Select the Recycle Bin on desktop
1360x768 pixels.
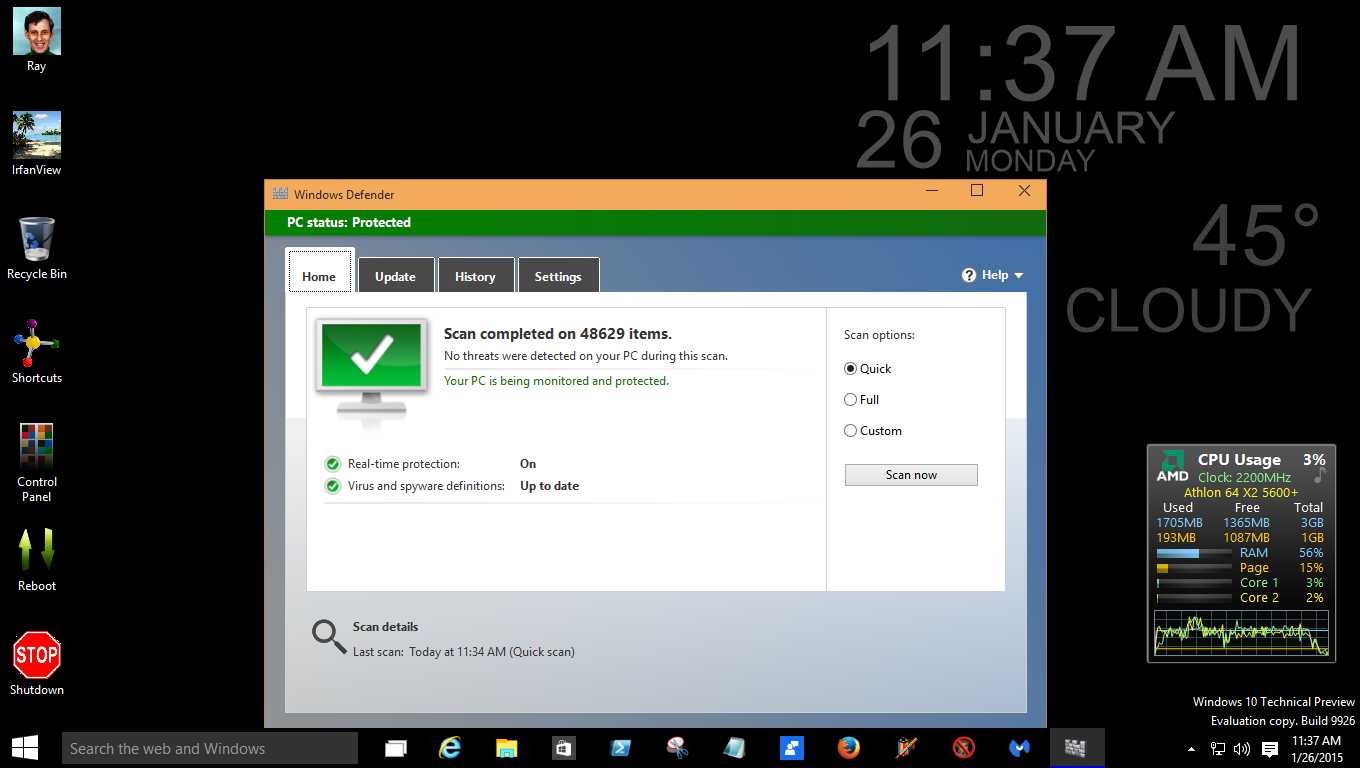point(37,248)
